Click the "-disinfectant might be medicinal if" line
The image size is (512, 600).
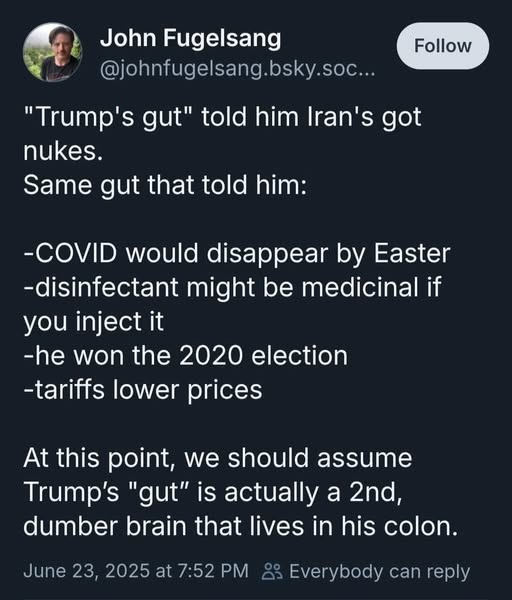(x=233, y=287)
